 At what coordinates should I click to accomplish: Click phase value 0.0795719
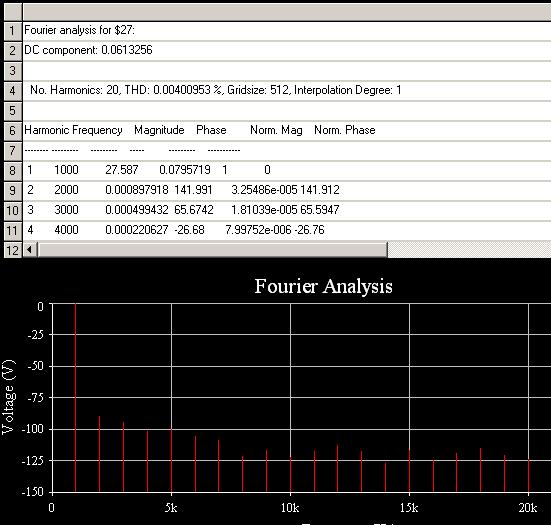[x=185, y=170]
